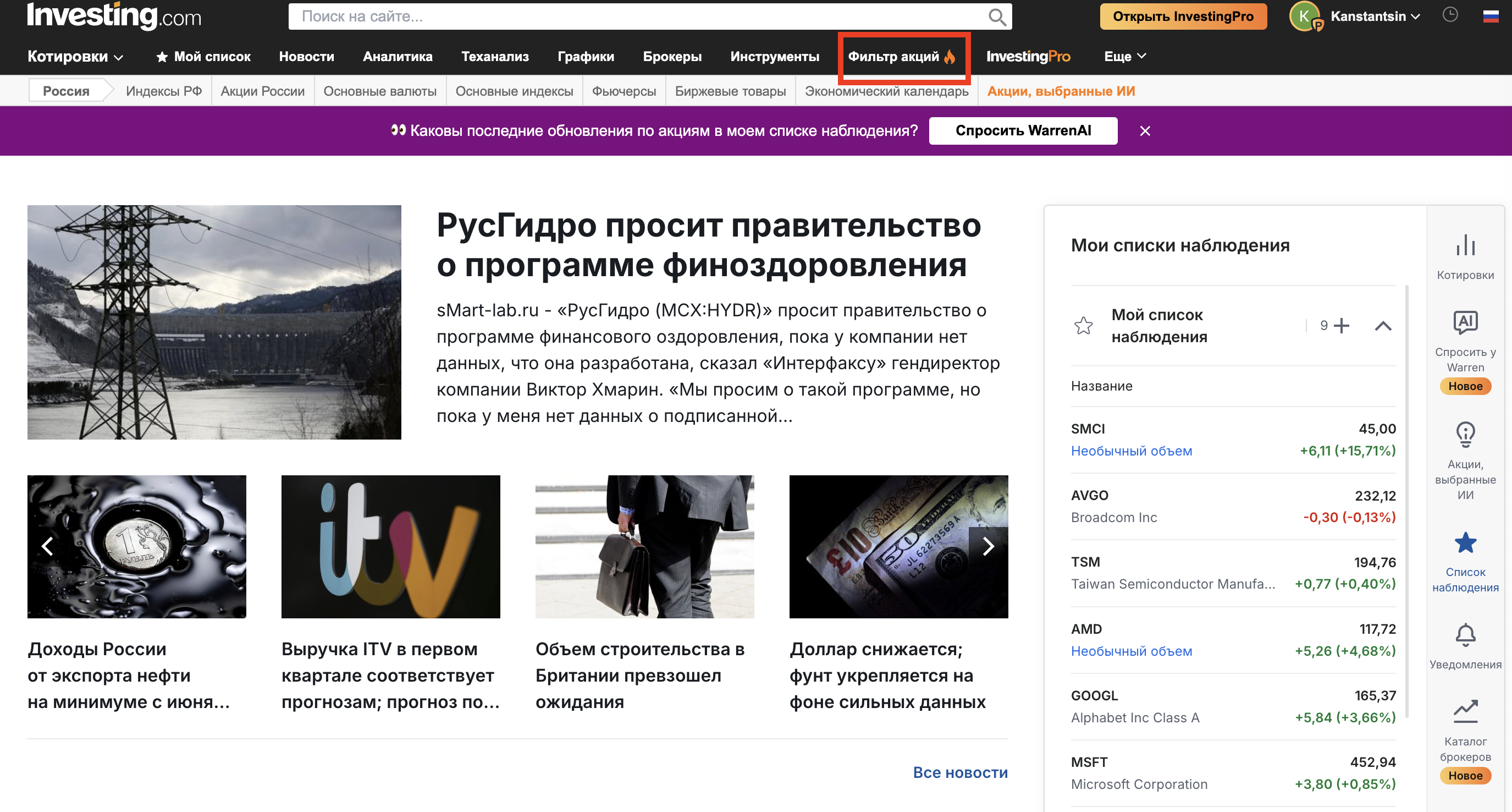Open the Графики menu item
This screenshot has width=1512, height=812.
tap(586, 56)
